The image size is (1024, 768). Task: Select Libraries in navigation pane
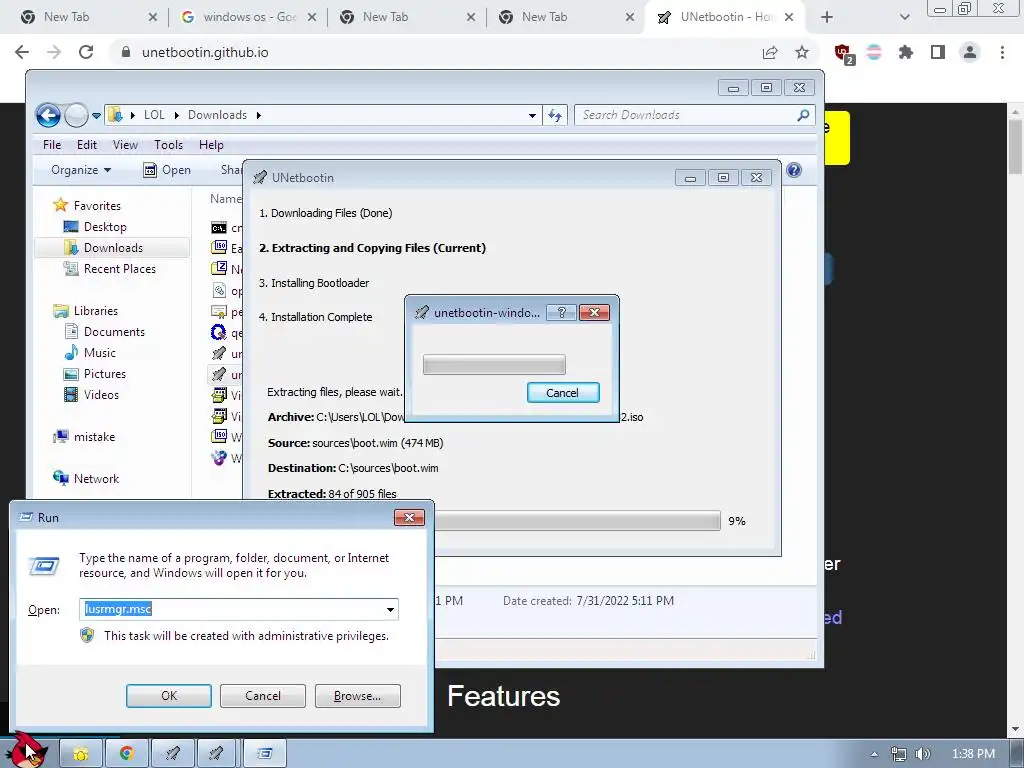(86, 311)
